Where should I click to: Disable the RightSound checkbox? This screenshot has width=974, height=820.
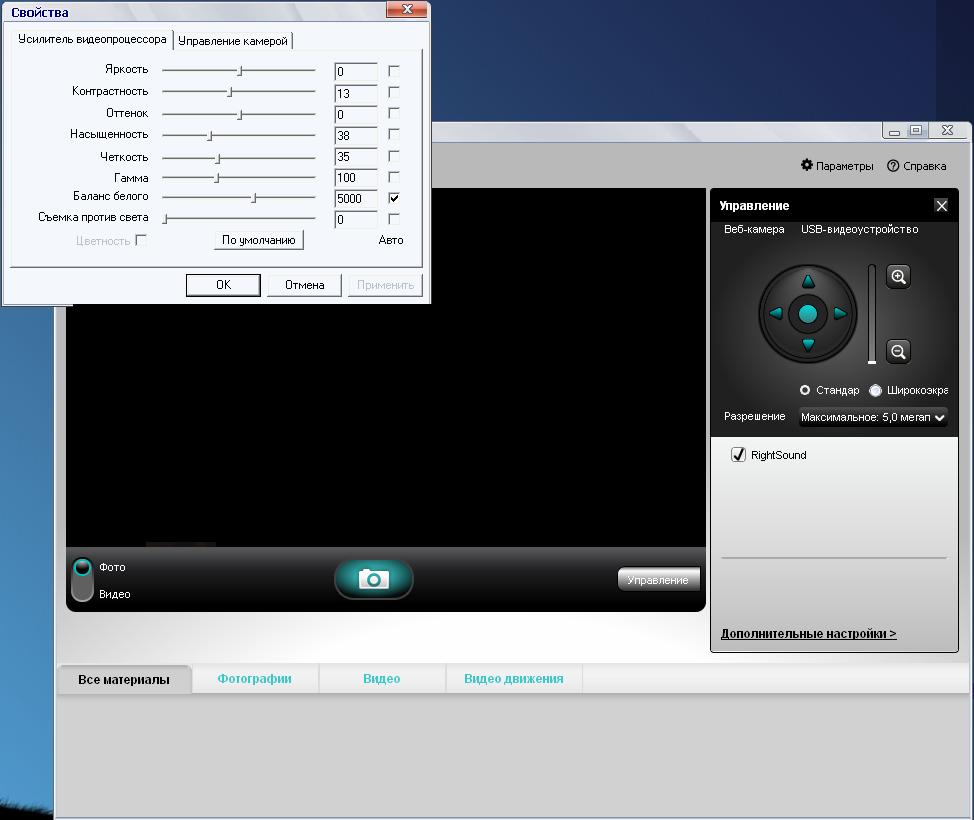739,455
